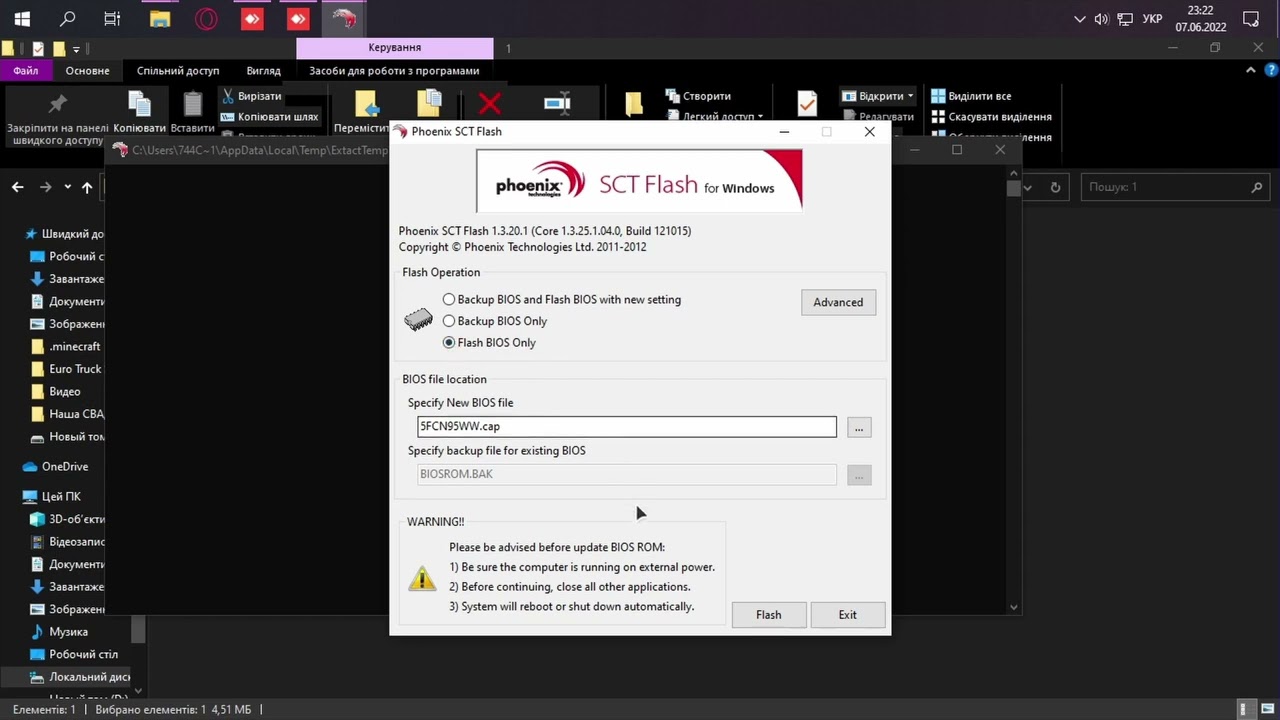The width and height of the screenshot is (1280, 720).
Task: Click the Керування contextual tab
Action: click(x=395, y=48)
